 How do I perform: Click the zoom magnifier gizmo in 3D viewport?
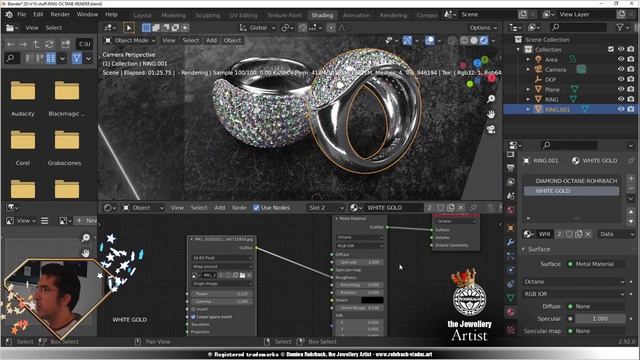click(x=491, y=99)
